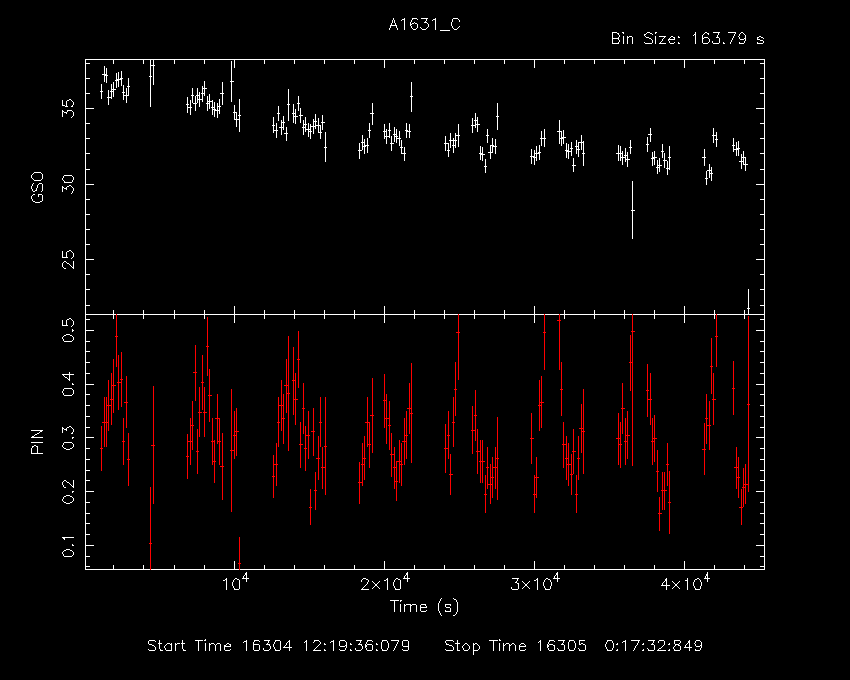Click the Time (s) x-axis label
The height and width of the screenshot is (680, 850).
424,607
